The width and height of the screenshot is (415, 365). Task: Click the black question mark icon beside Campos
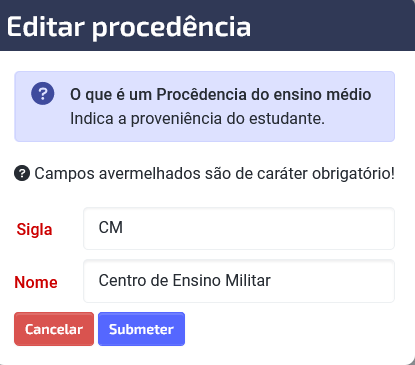coord(22,173)
